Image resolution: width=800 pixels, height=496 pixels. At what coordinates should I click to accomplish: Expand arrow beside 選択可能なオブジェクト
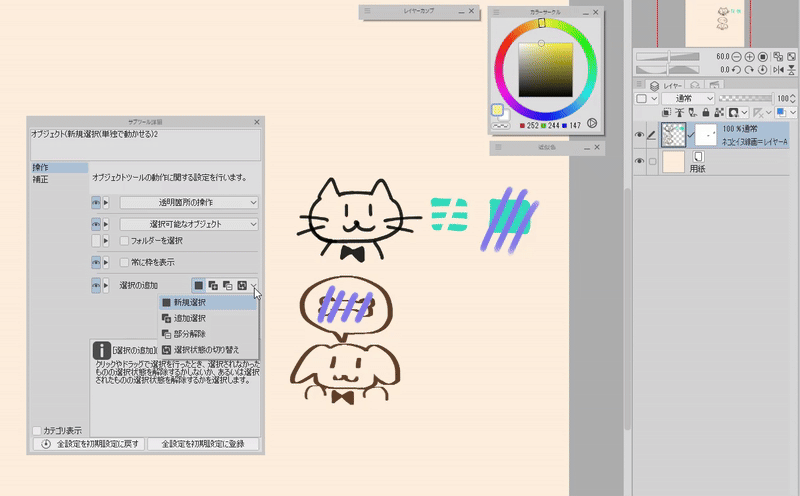(106, 224)
